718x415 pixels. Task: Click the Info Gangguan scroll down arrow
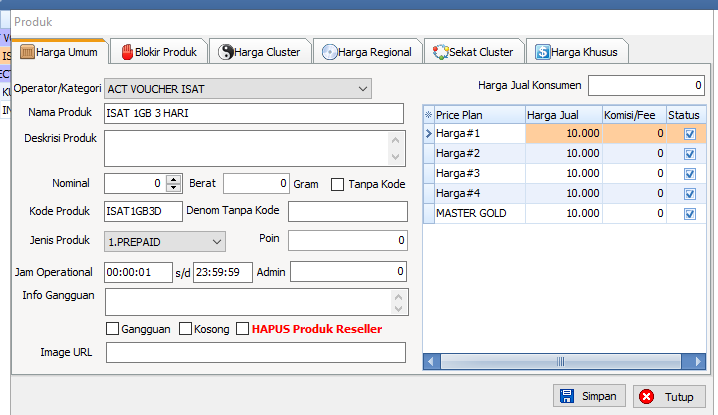point(398,308)
